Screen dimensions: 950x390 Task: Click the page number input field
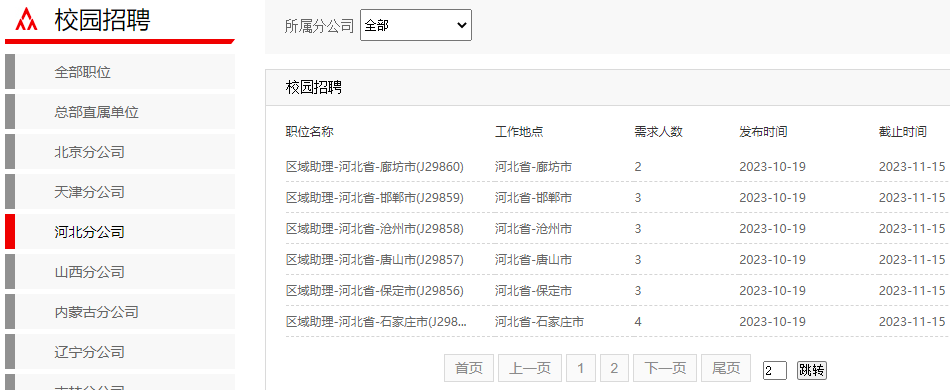(775, 370)
